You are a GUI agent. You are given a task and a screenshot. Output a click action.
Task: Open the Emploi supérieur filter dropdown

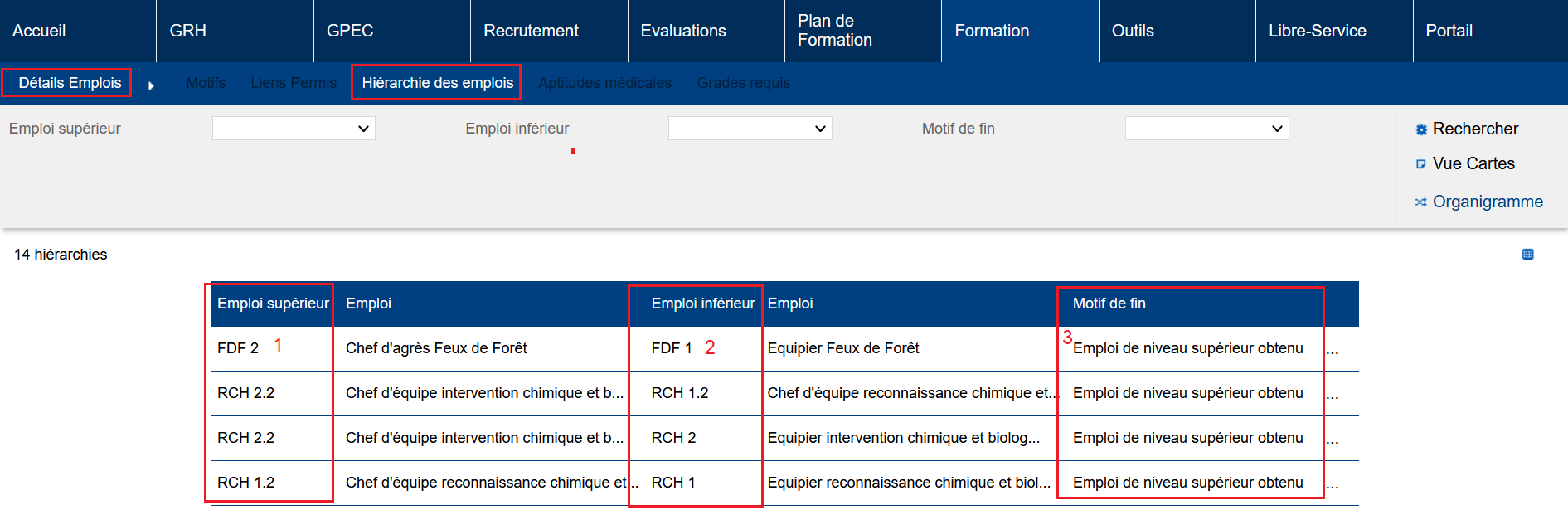pyautogui.click(x=294, y=129)
